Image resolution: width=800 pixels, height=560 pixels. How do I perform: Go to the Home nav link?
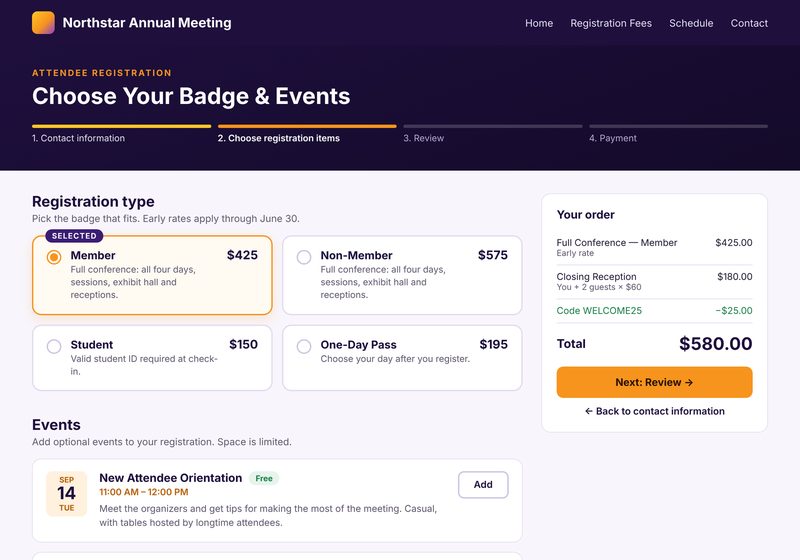539,23
